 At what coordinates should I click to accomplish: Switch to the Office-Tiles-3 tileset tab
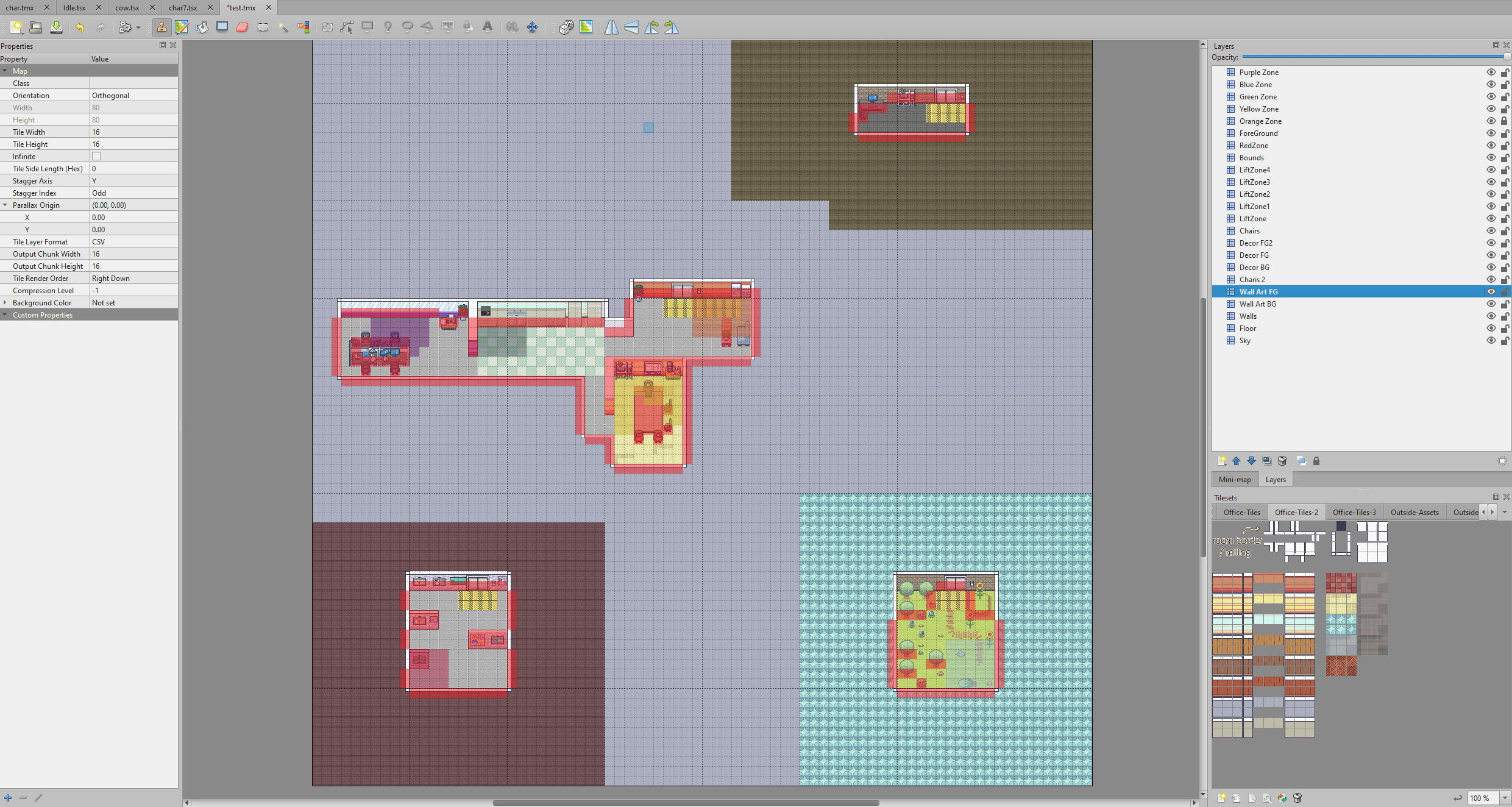(x=1355, y=512)
